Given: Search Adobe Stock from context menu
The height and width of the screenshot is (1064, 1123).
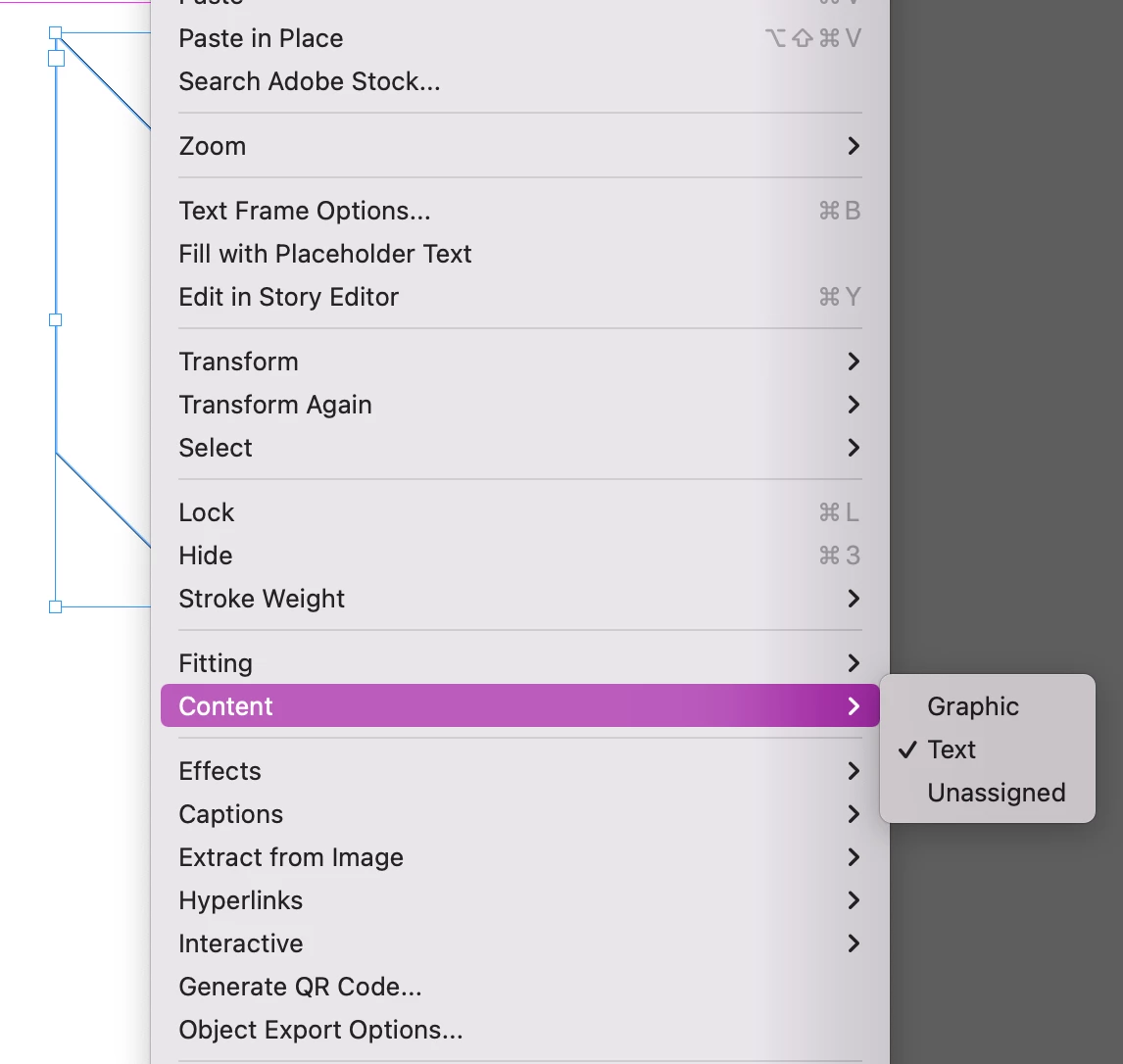Looking at the screenshot, I should (x=310, y=81).
